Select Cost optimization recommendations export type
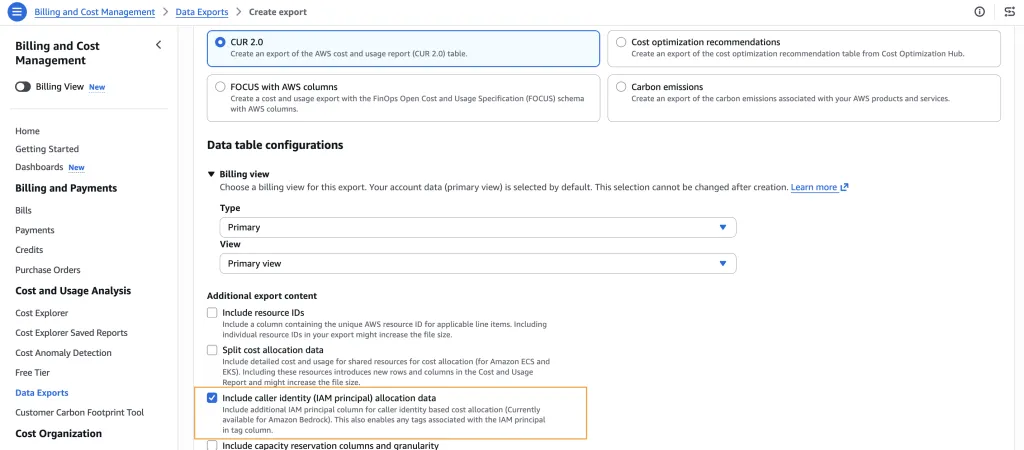Viewport: 1024px width, 450px height. (620, 42)
